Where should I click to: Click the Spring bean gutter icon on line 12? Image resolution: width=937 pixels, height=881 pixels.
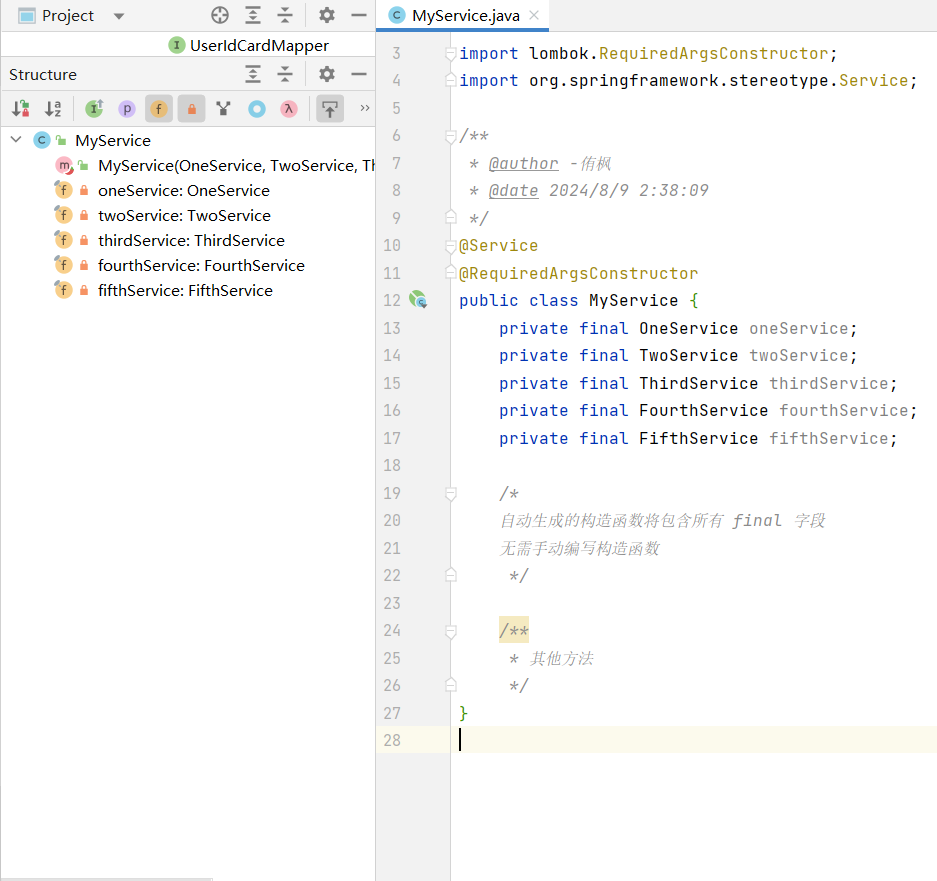(x=419, y=300)
